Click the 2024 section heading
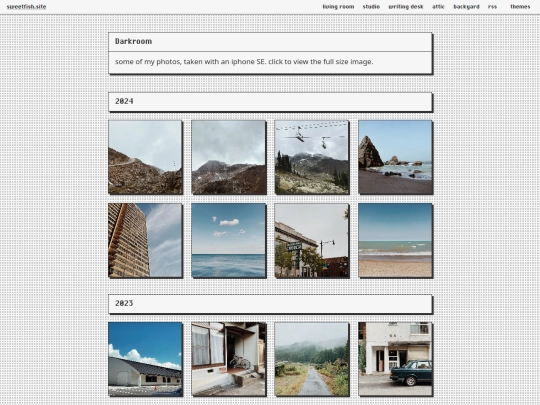This screenshot has width=540, height=405. (124, 101)
